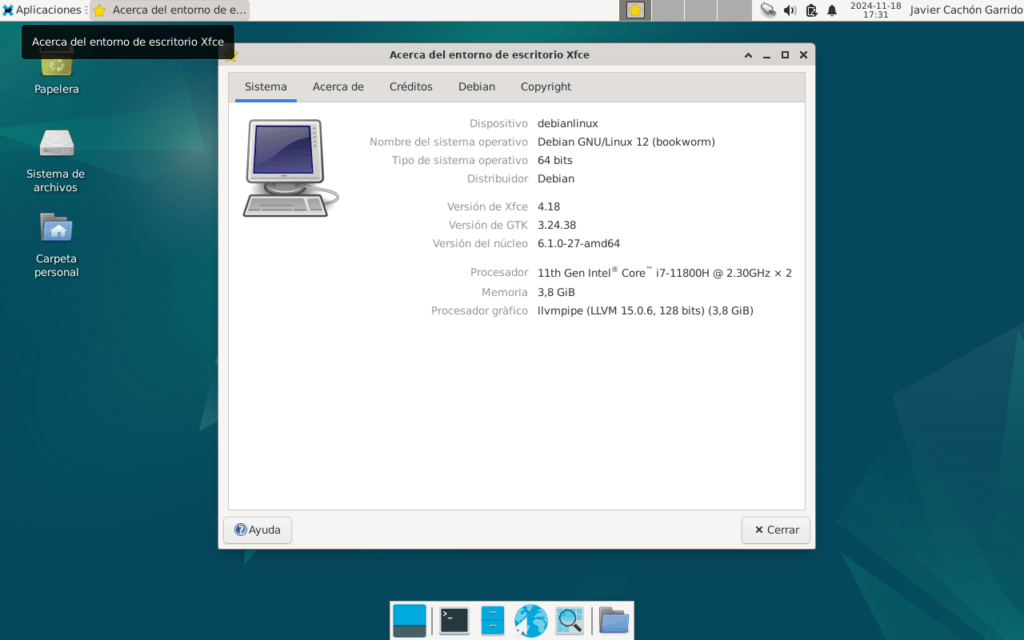This screenshot has height=640, width=1024.
Task: Maximize the Acerca del entorno window
Action: (x=785, y=55)
